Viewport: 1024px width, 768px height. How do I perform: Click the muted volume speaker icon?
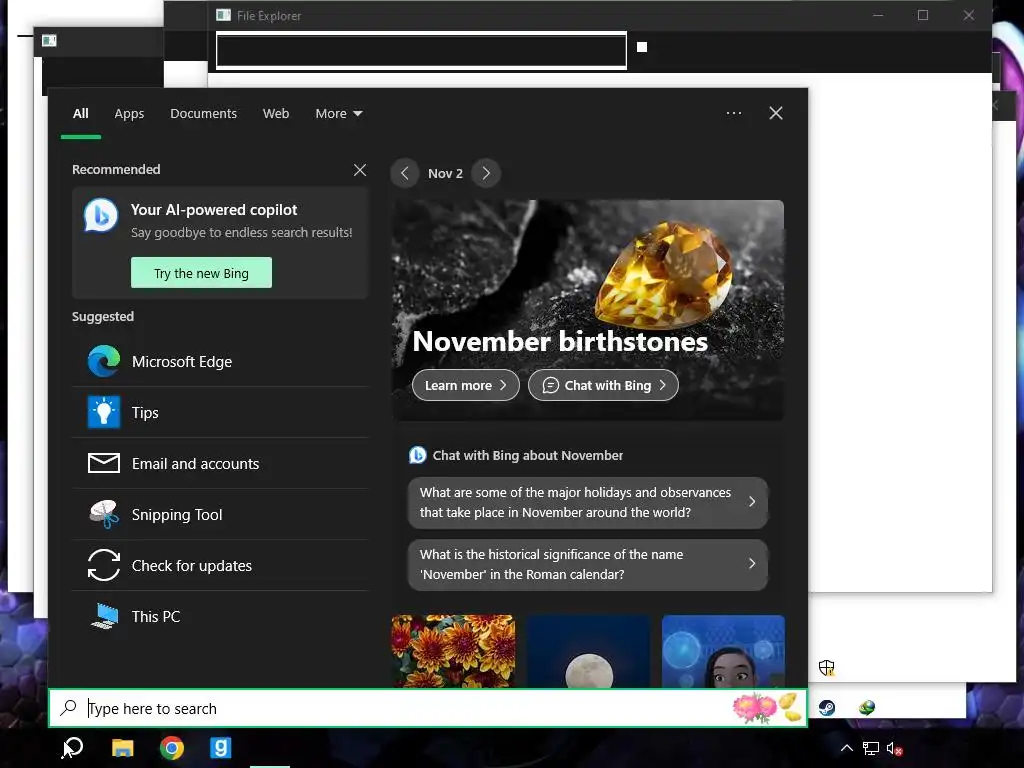(x=894, y=748)
